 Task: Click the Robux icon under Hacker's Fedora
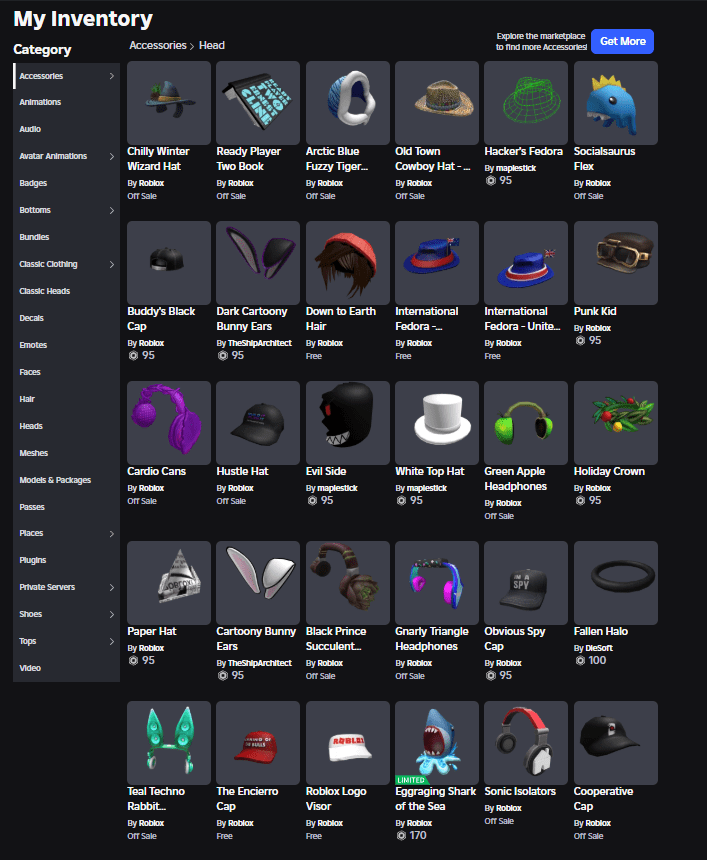[491, 180]
